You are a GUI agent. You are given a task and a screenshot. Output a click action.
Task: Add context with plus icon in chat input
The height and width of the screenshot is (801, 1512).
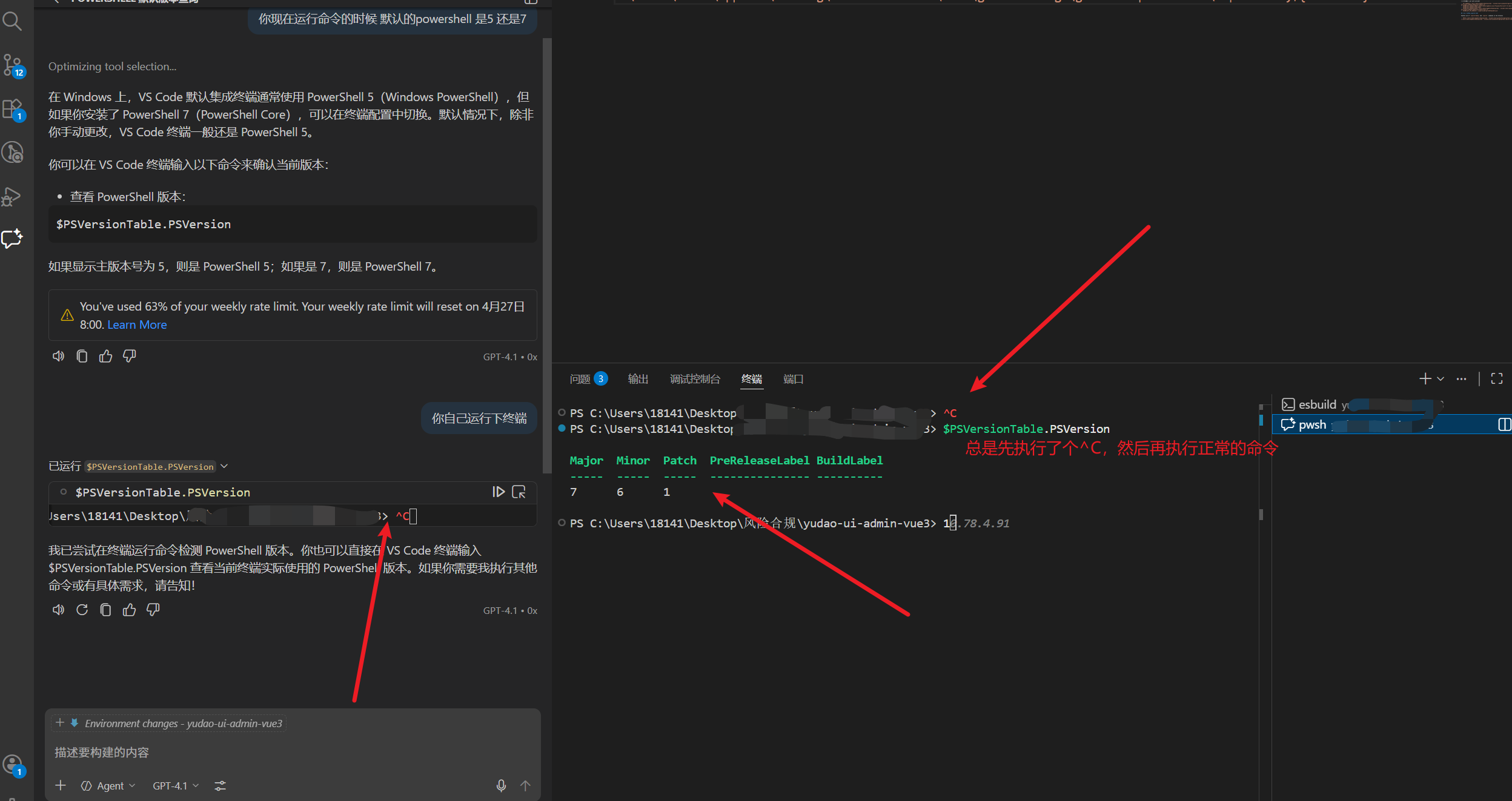coord(61,785)
